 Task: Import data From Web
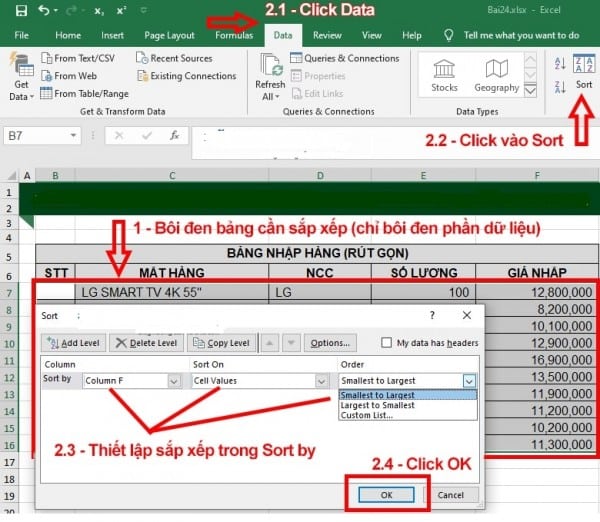click(x=69, y=76)
